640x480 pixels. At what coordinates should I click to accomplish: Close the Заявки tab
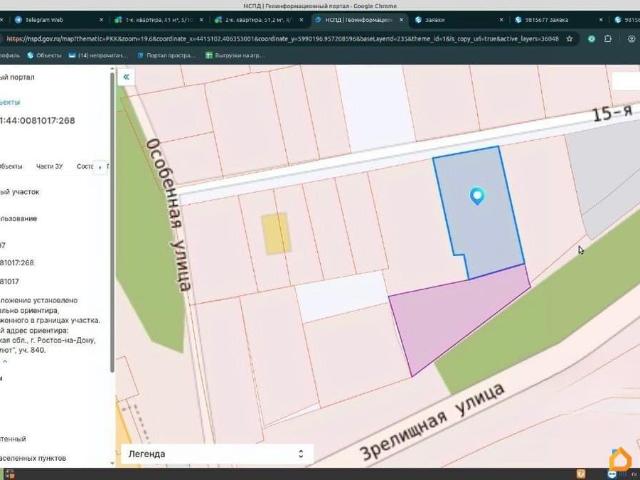(501, 20)
